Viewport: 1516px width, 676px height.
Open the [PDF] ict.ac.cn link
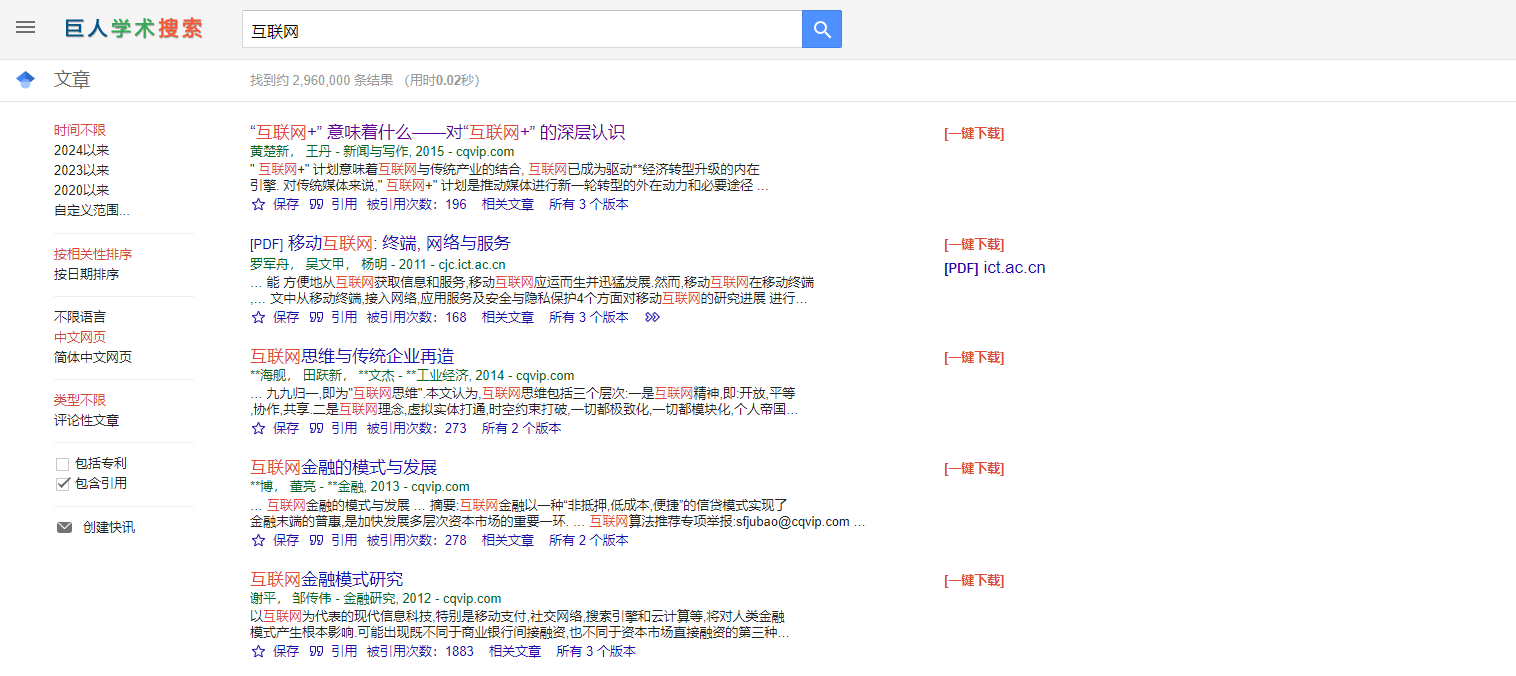[994, 267]
